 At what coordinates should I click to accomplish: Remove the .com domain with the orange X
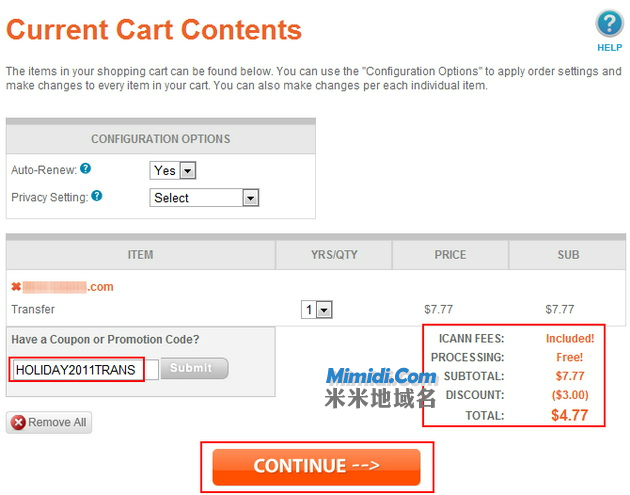[x=16, y=286]
